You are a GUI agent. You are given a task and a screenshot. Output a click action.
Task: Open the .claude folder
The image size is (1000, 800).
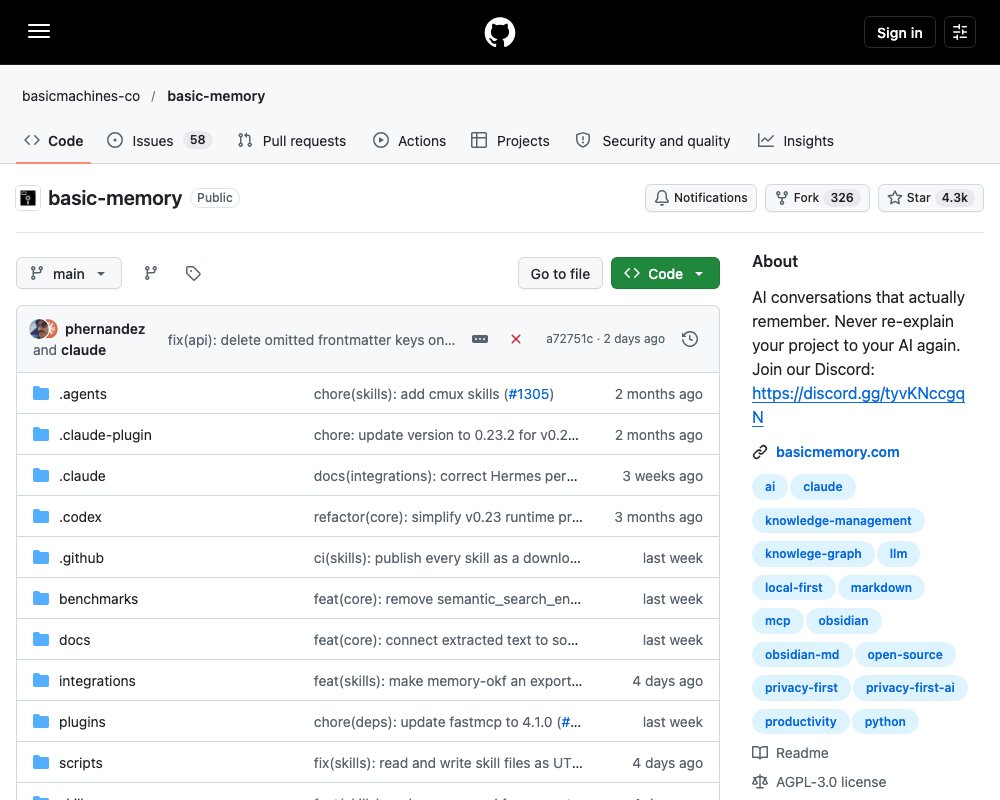pyautogui.click(x=82, y=475)
